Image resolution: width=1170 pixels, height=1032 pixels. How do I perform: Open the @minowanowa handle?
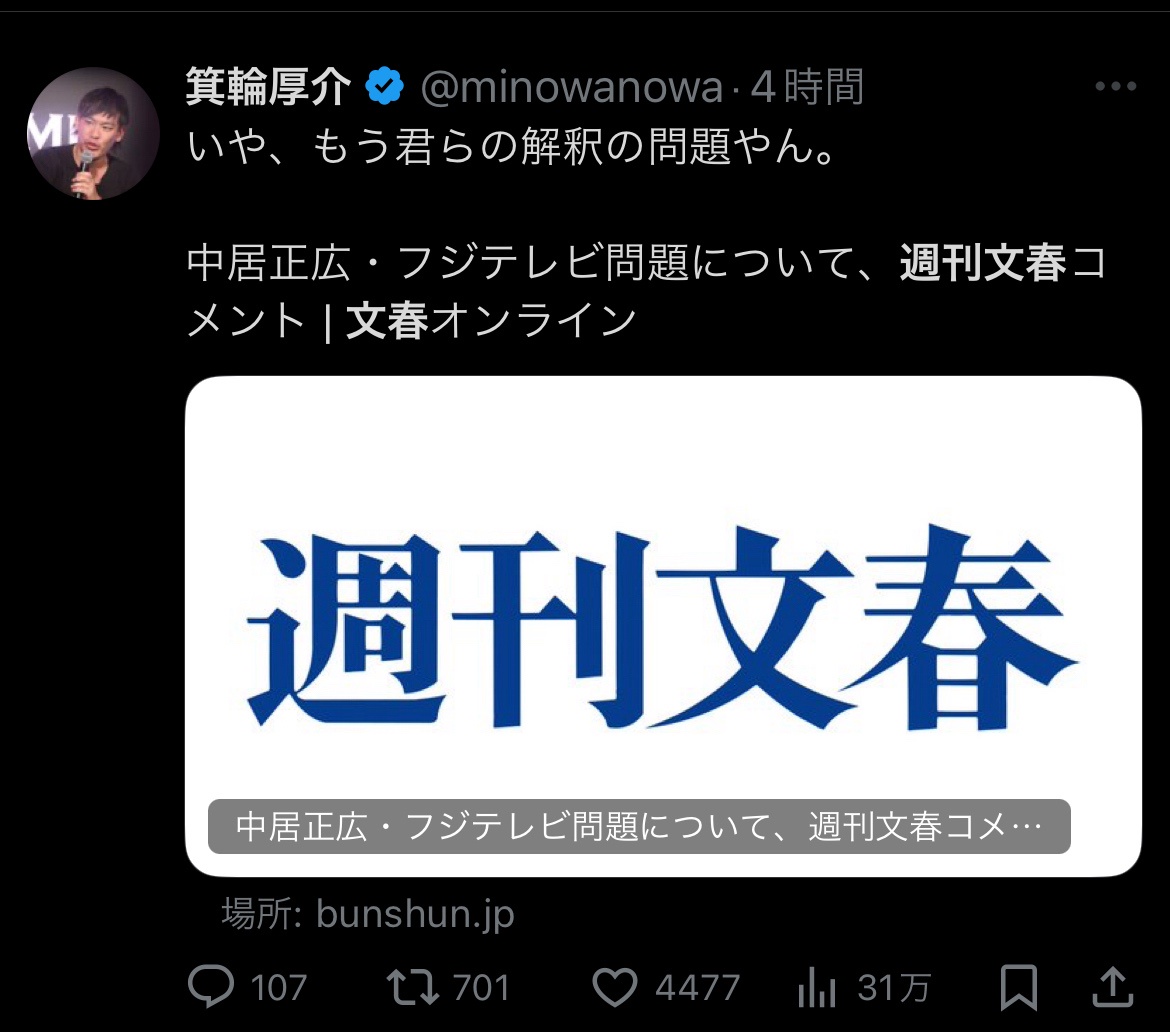point(572,87)
